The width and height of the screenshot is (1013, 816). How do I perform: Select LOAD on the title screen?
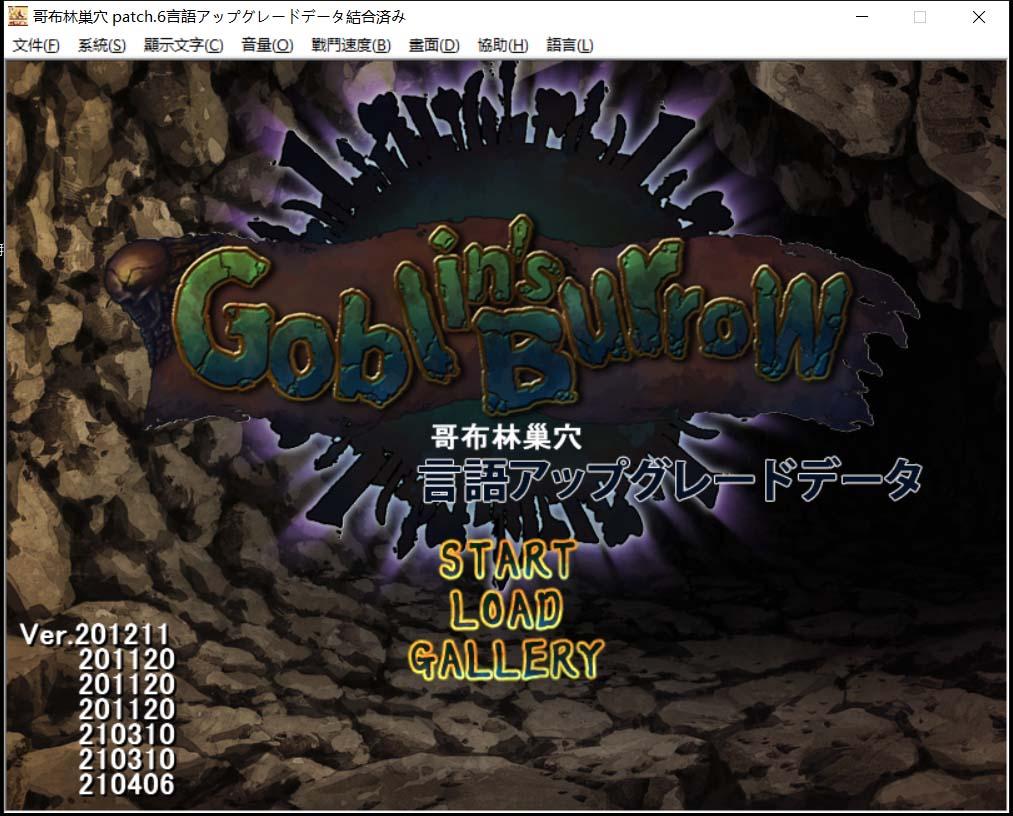pyautogui.click(x=506, y=609)
